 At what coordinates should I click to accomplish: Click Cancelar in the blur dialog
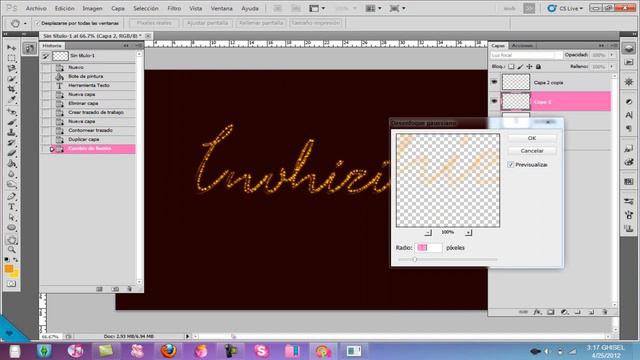(532, 151)
